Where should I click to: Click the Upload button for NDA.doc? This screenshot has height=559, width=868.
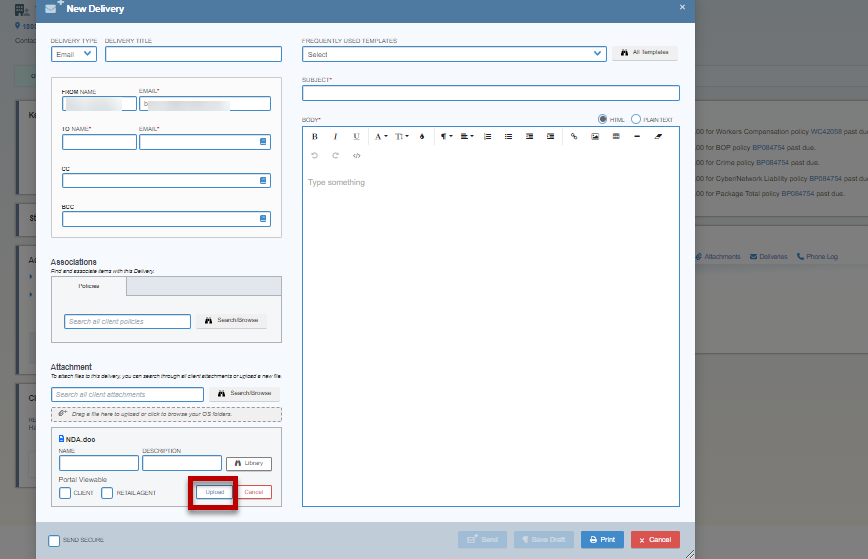(x=214, y=492)
